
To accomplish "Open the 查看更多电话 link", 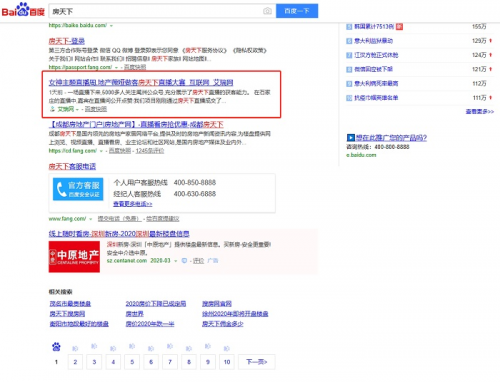I will (133, 204).
